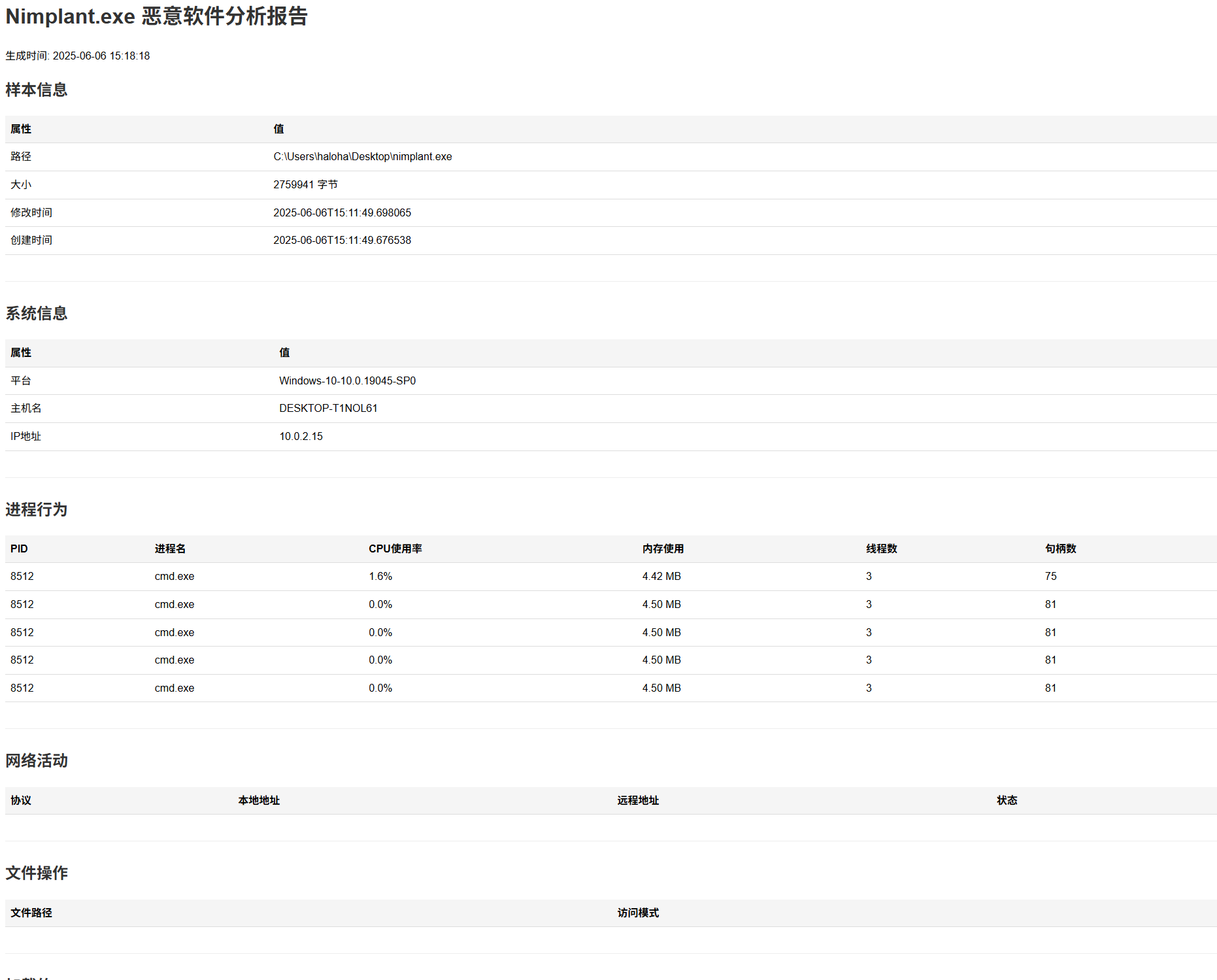Viewport: 1217px width, 980px height.
Task: Click the 'CPU使用率' column header
Action: [395, 549]
